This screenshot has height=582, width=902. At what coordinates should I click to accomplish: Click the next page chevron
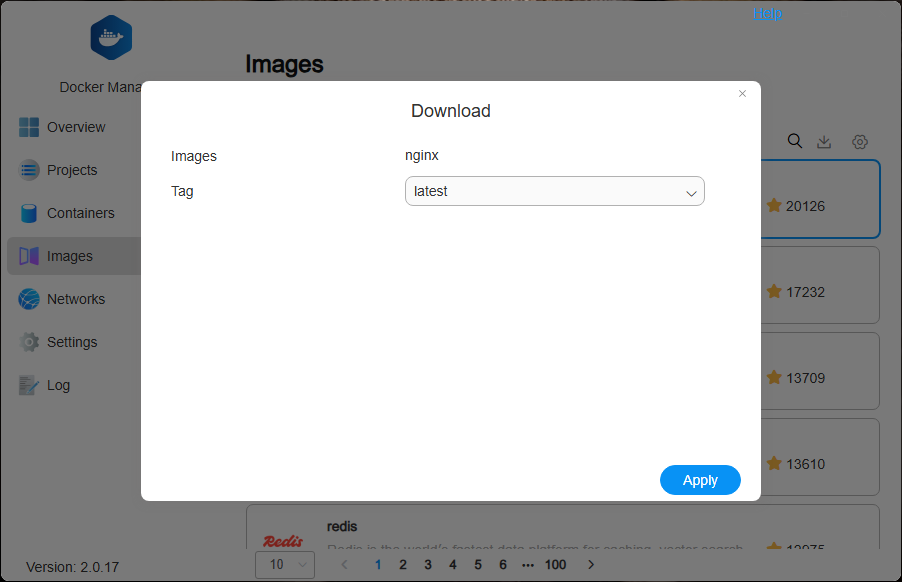(x=590, y=564)
